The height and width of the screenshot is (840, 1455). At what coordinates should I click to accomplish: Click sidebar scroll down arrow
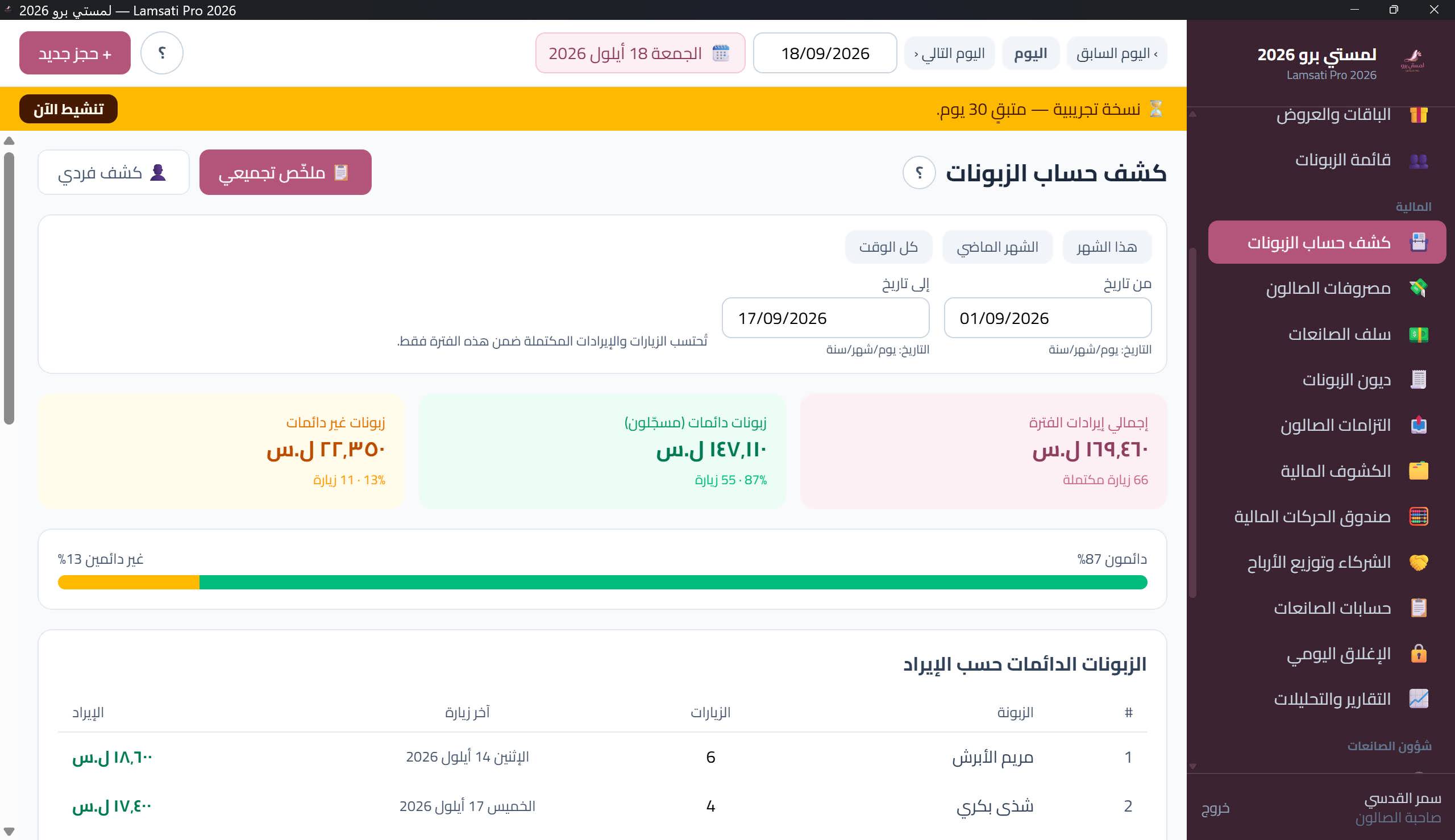click(x=1192, y=767)
